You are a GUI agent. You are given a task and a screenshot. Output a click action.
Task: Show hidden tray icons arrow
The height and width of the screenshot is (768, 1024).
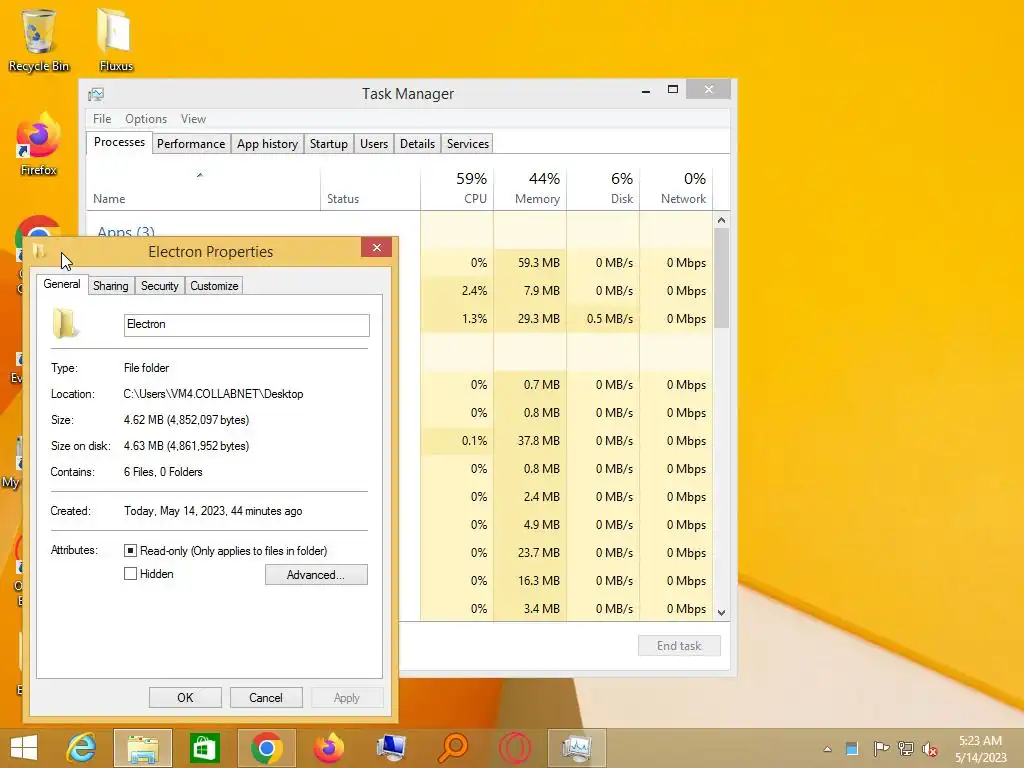tap(827, 749)
